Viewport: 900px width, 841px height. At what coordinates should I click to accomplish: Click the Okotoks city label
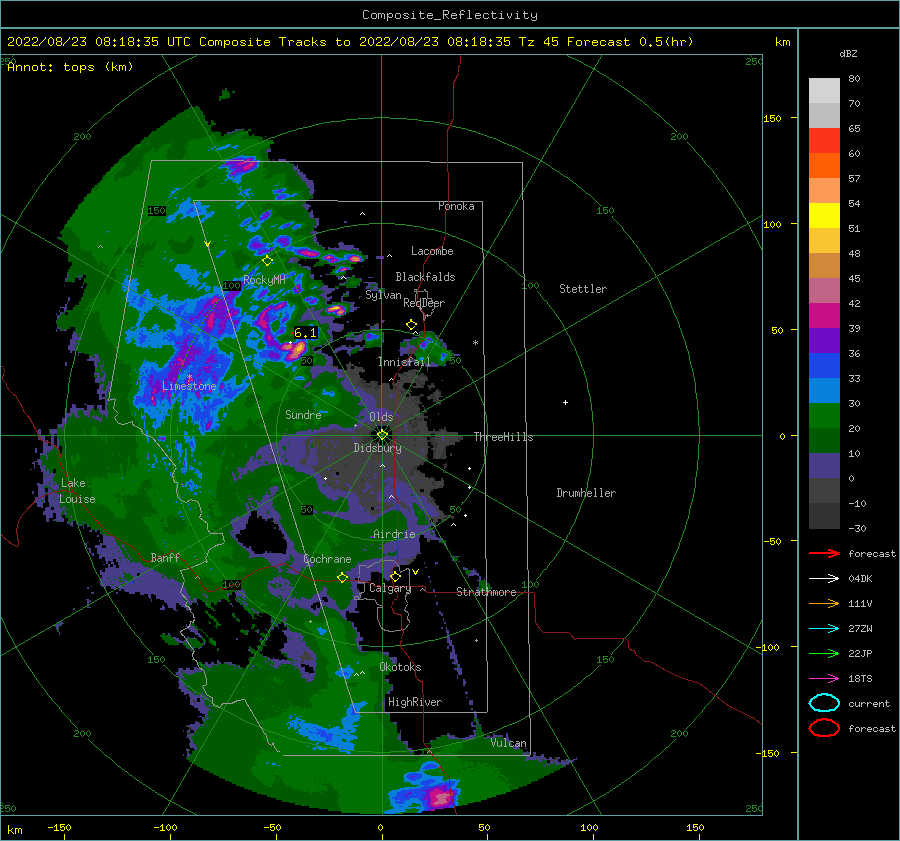tap(400, 667)
